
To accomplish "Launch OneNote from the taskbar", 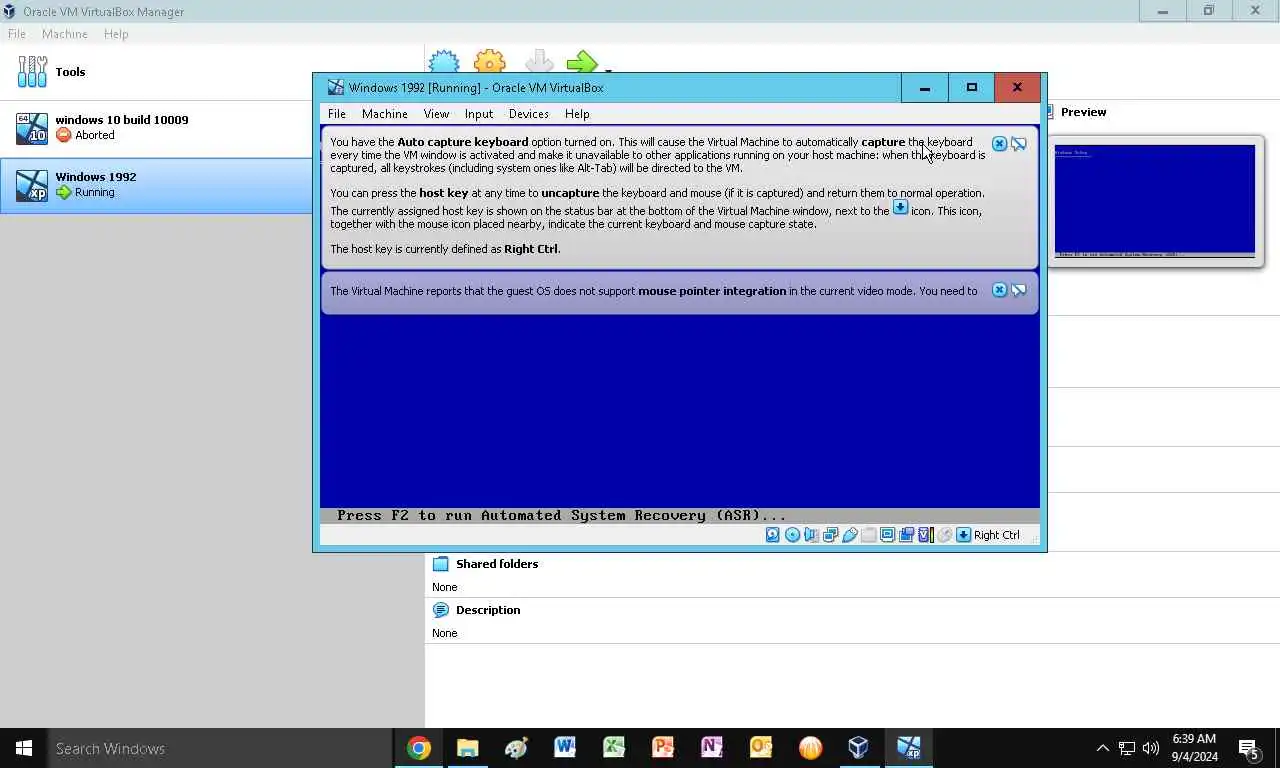I will tap(712, 748).
